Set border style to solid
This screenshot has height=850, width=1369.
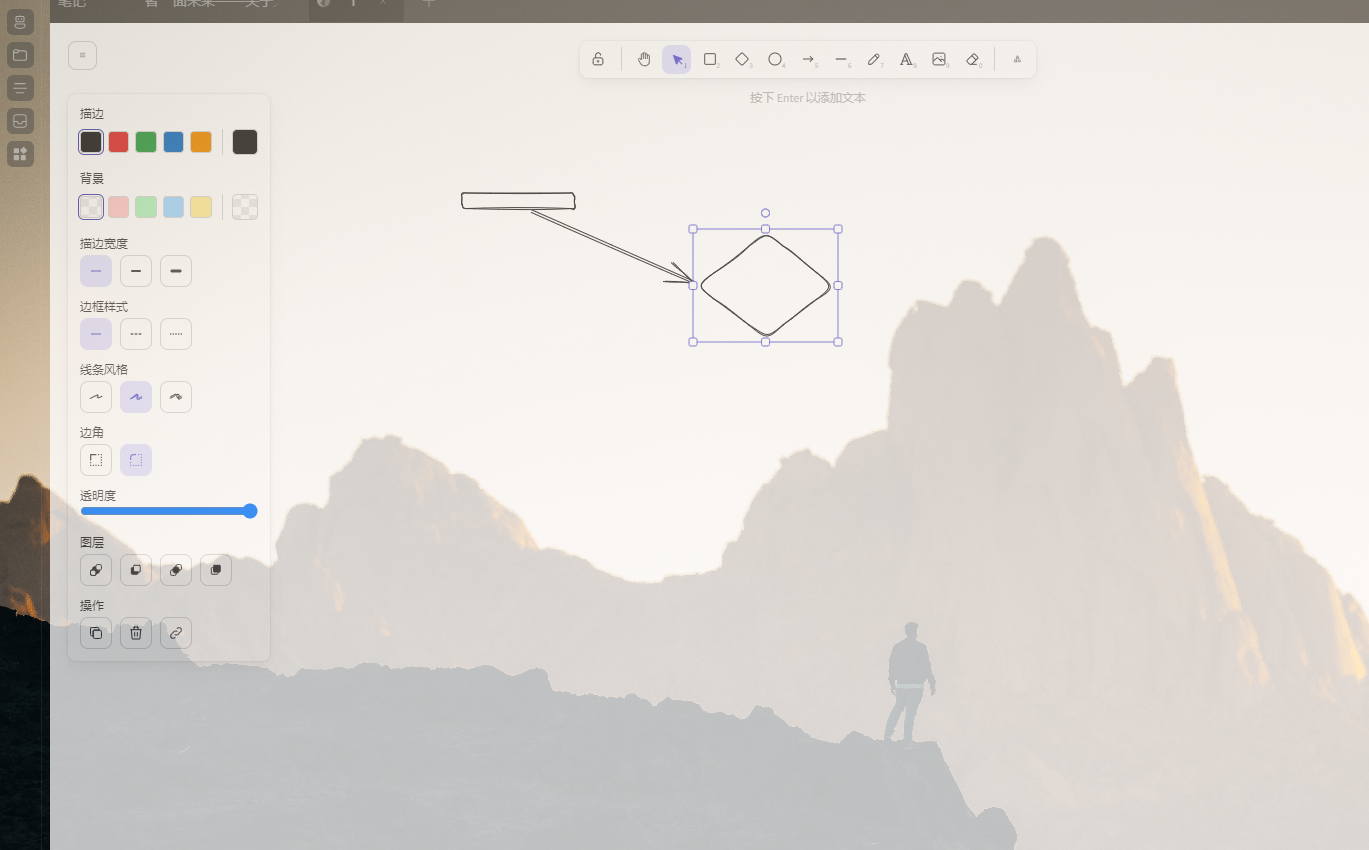pos(96,334)
